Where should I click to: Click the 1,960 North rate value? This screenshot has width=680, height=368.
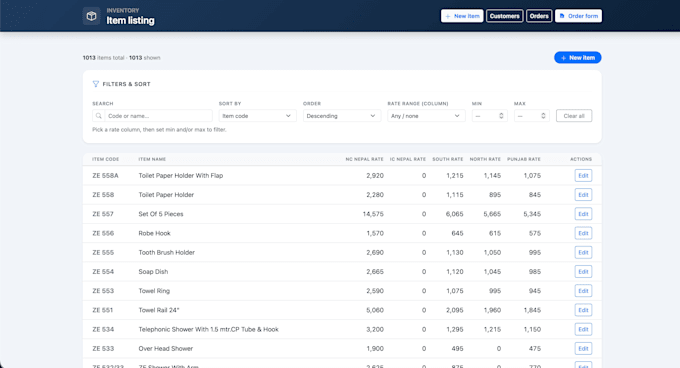point(492,310)
